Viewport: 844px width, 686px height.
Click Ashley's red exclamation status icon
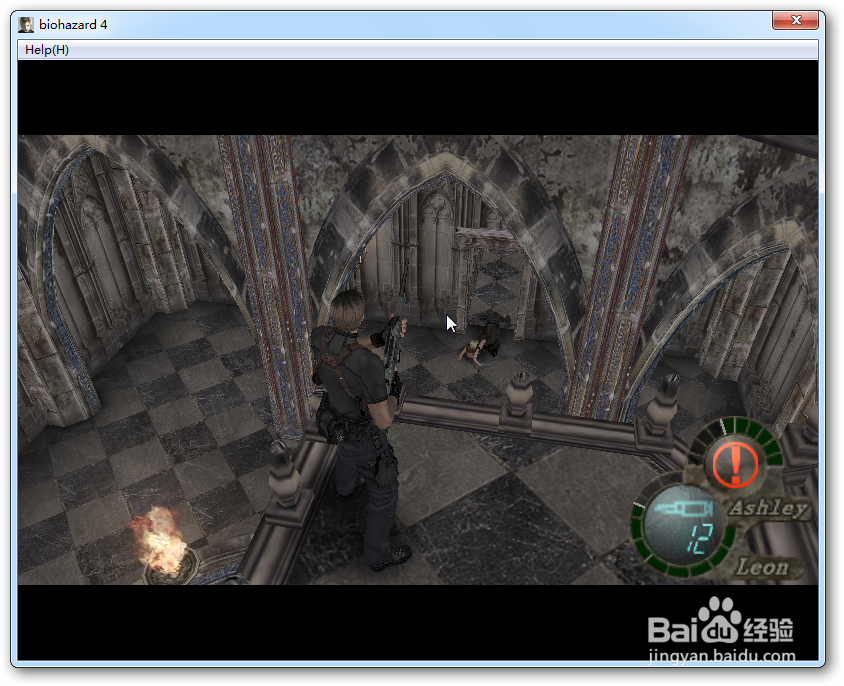pos(735,463)
